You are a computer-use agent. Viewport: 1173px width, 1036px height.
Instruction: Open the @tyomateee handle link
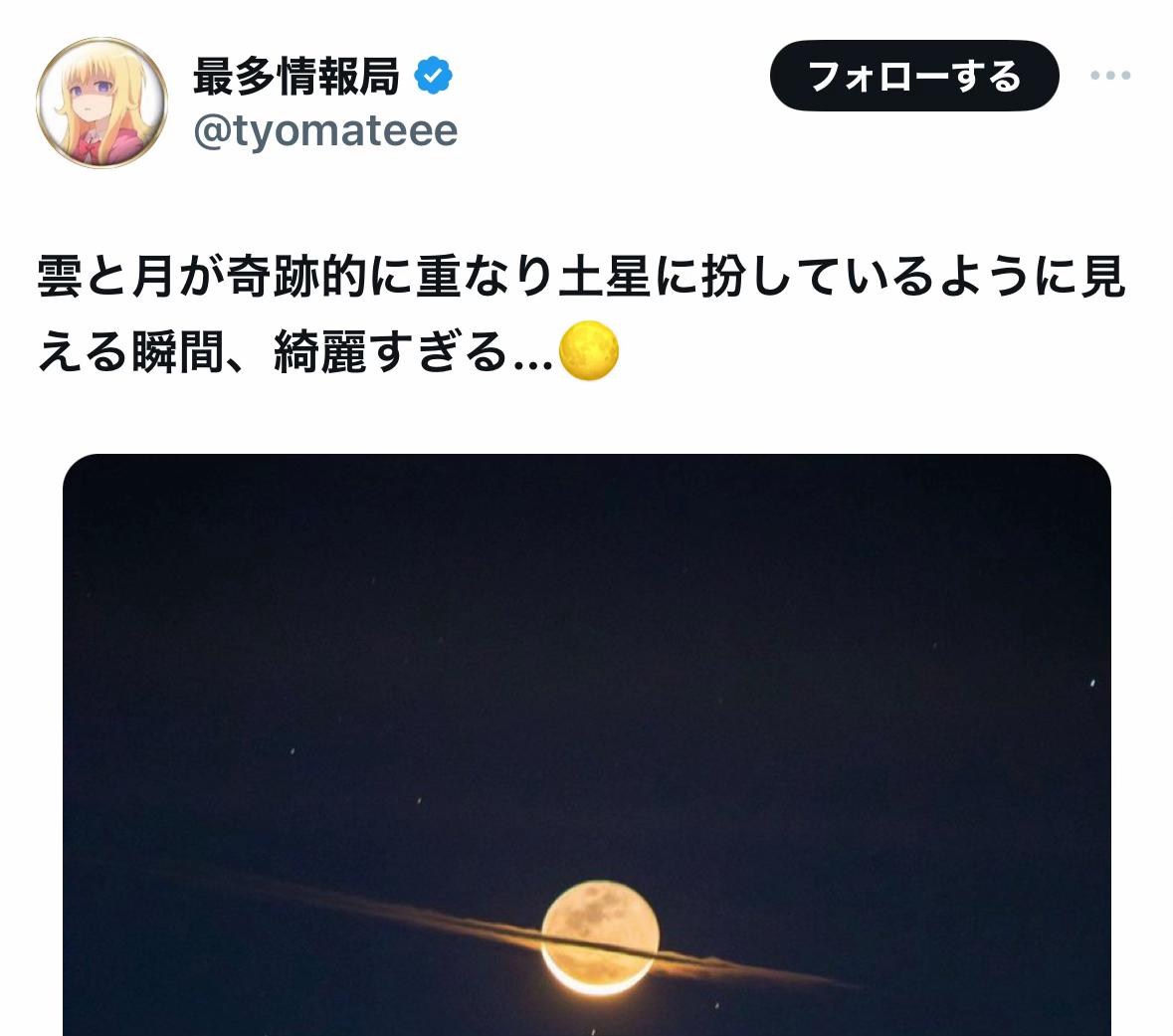pyautogui.click(x=325, y=131)
